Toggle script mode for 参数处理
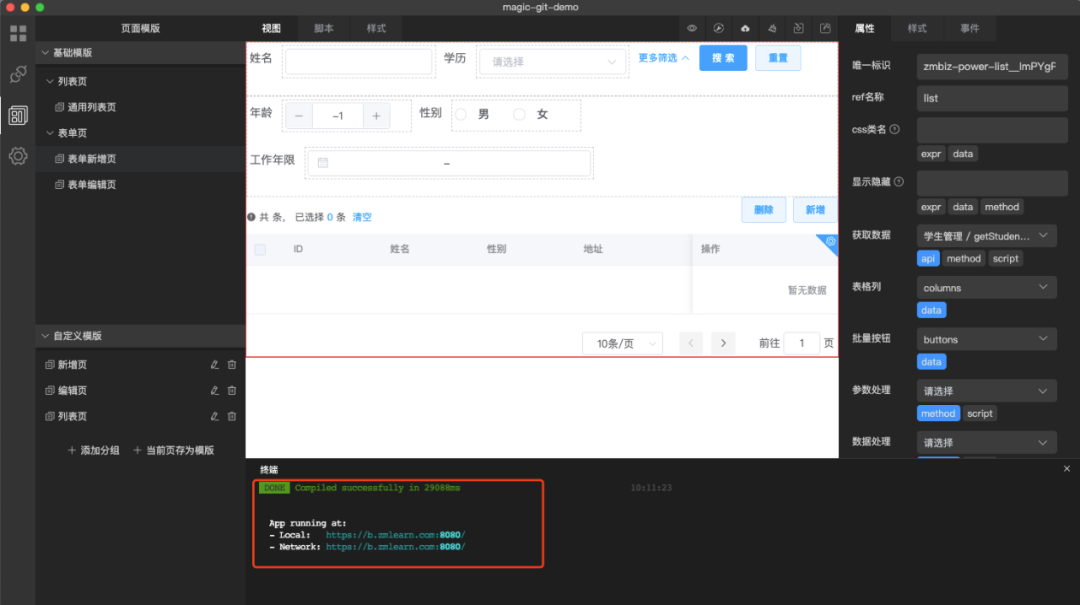 [x=979, y=413]
